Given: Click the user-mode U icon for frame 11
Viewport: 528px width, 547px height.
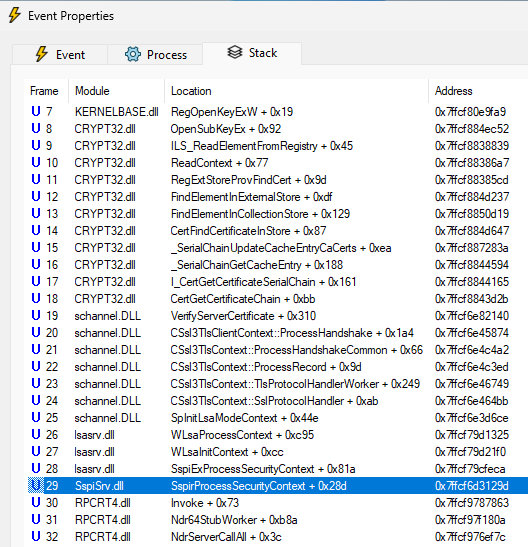Looking at the screenshot, I should click(36, 180).
